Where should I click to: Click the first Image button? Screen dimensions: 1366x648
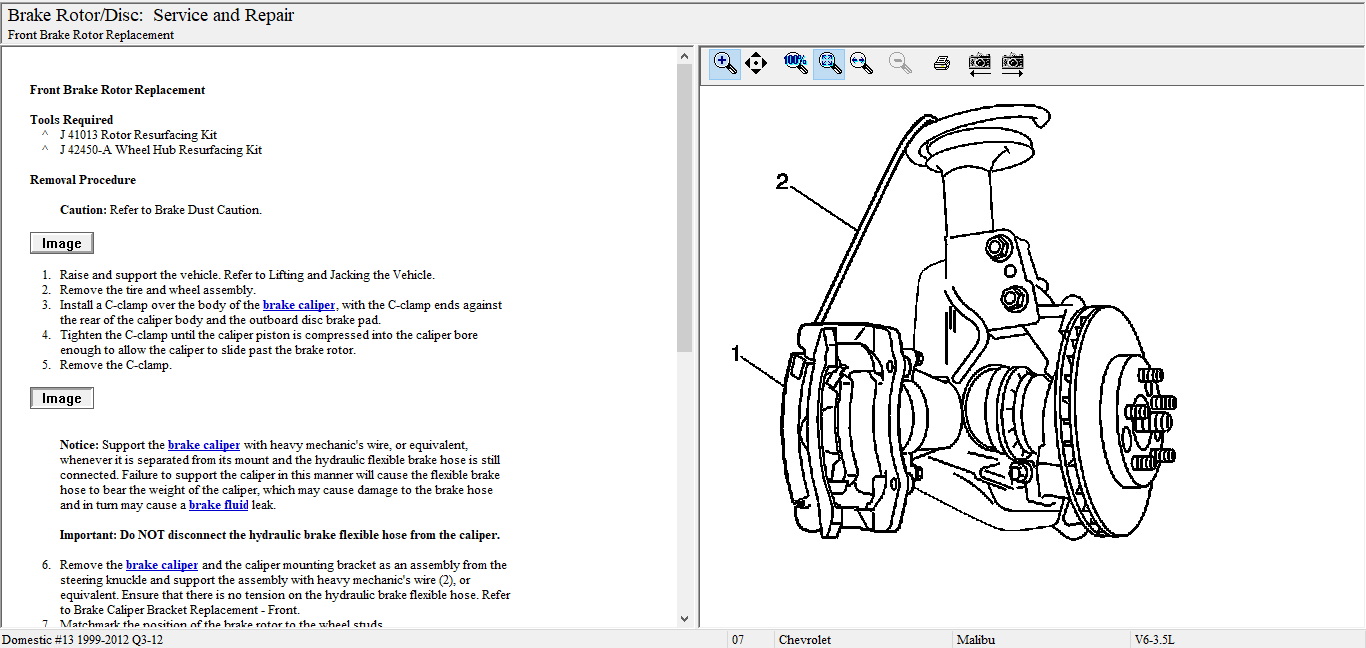pos(62,243)
